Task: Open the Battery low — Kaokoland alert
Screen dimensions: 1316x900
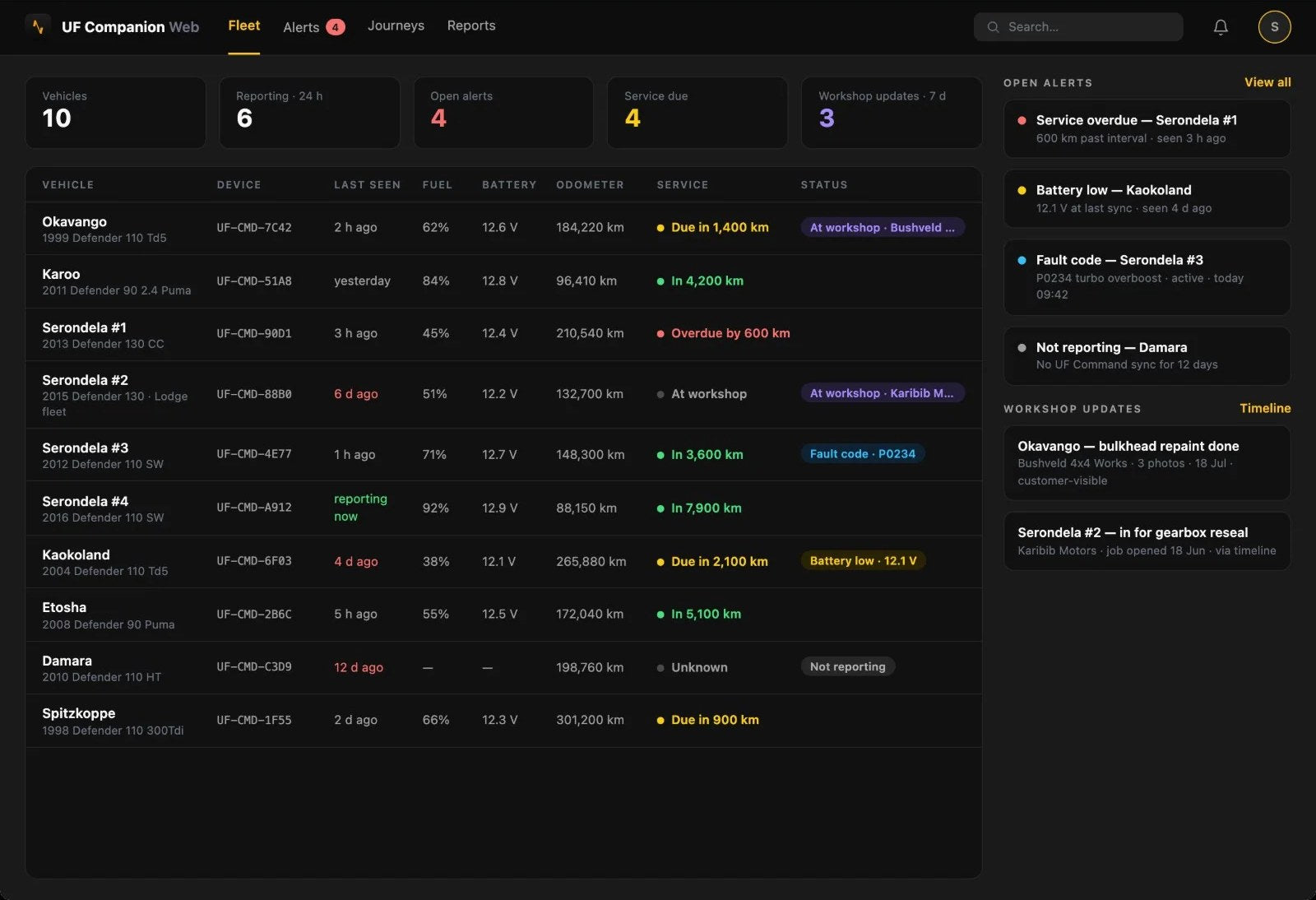Action: coord(1147,198)
